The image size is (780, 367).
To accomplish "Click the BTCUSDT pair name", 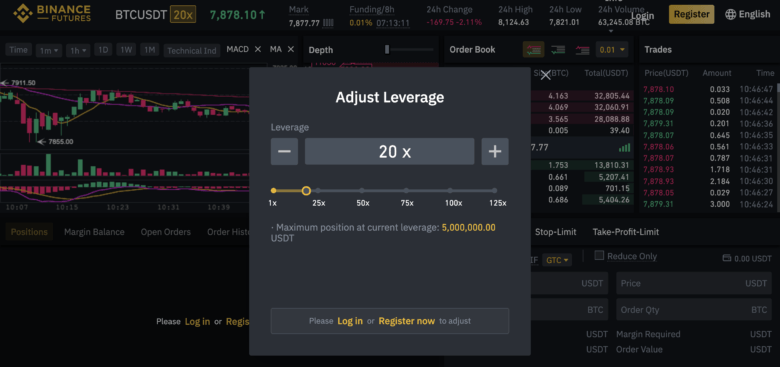I will tap(141, 15).
